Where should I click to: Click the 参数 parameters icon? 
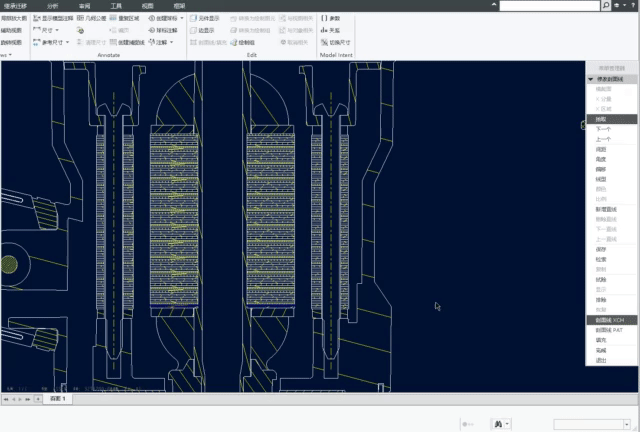pyautogui.click(x=324, y=18)
